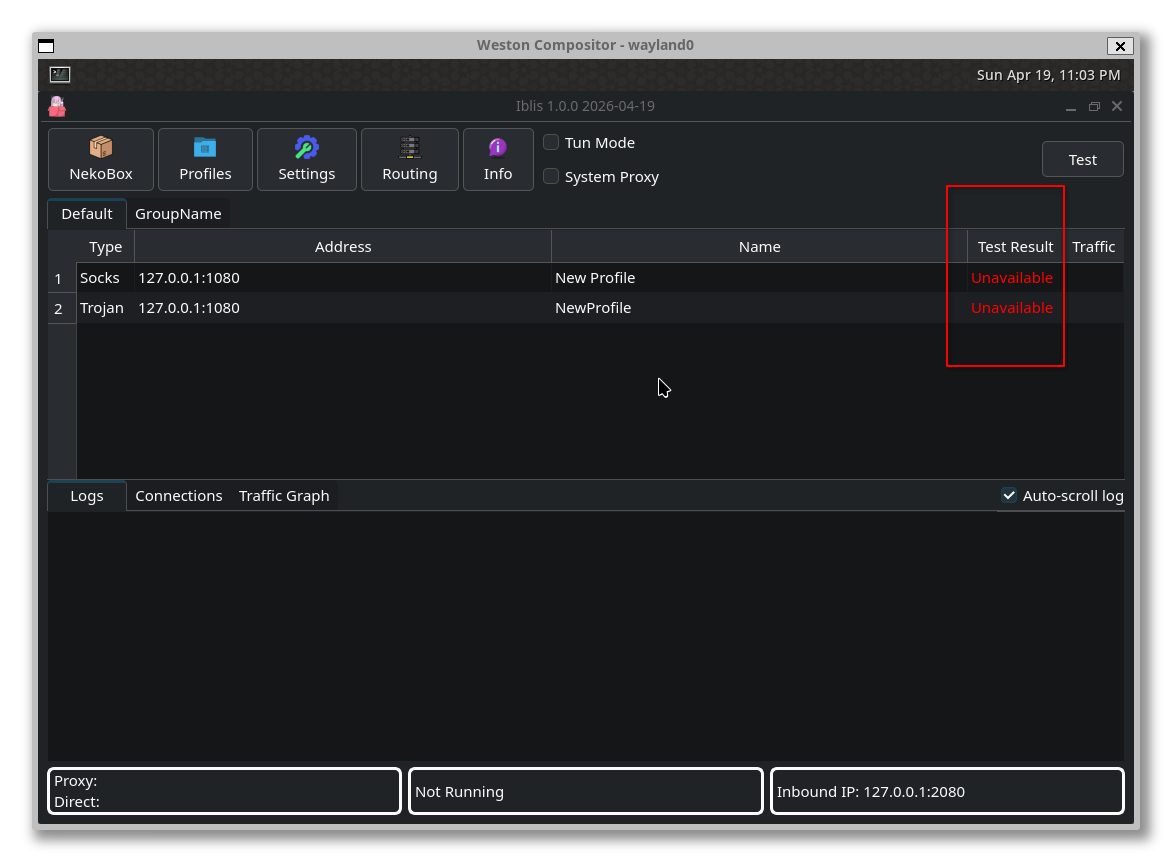Open the Traffic Graph tab

[284, 496]
